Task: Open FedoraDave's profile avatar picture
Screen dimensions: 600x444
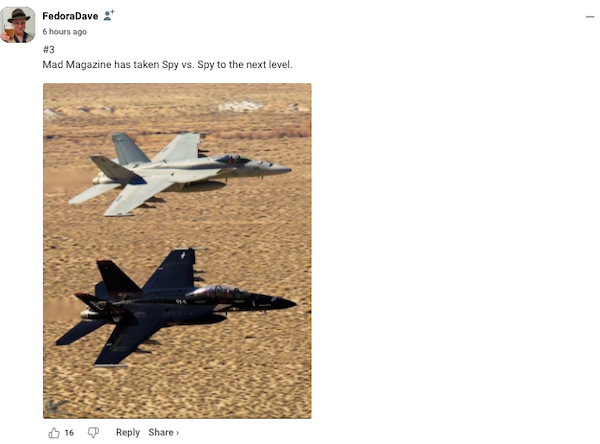Action: [18, 24]
